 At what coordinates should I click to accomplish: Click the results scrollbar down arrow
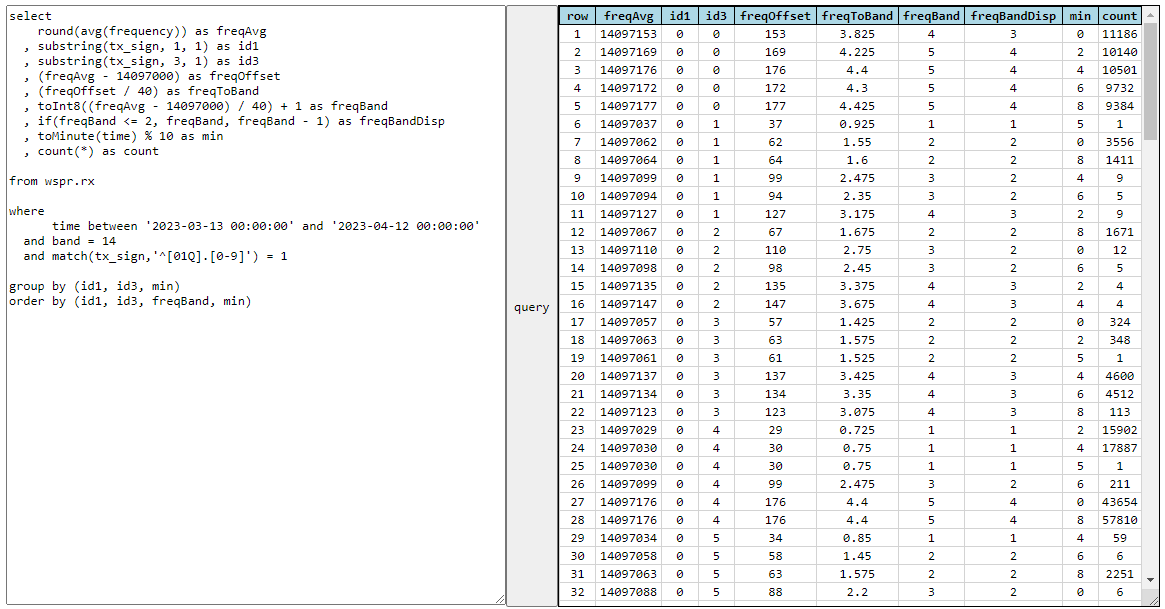[1149, 579]
